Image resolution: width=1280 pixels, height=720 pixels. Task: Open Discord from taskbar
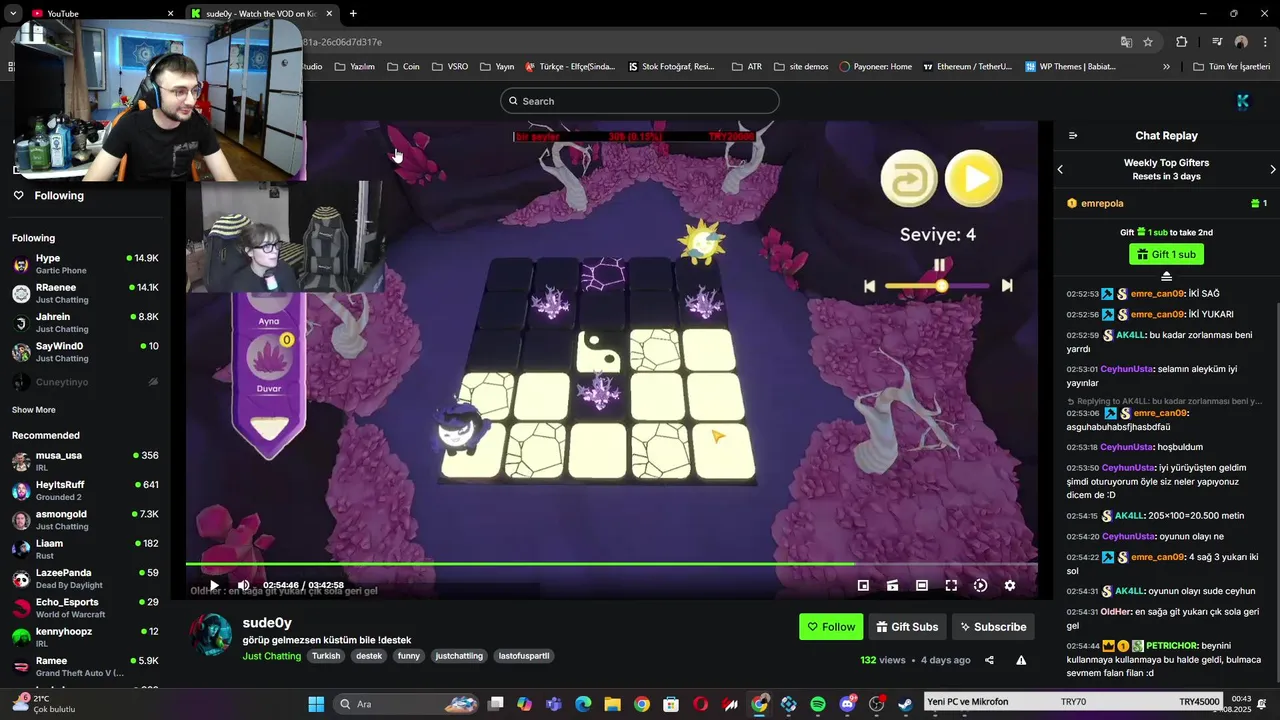(848, 704)
